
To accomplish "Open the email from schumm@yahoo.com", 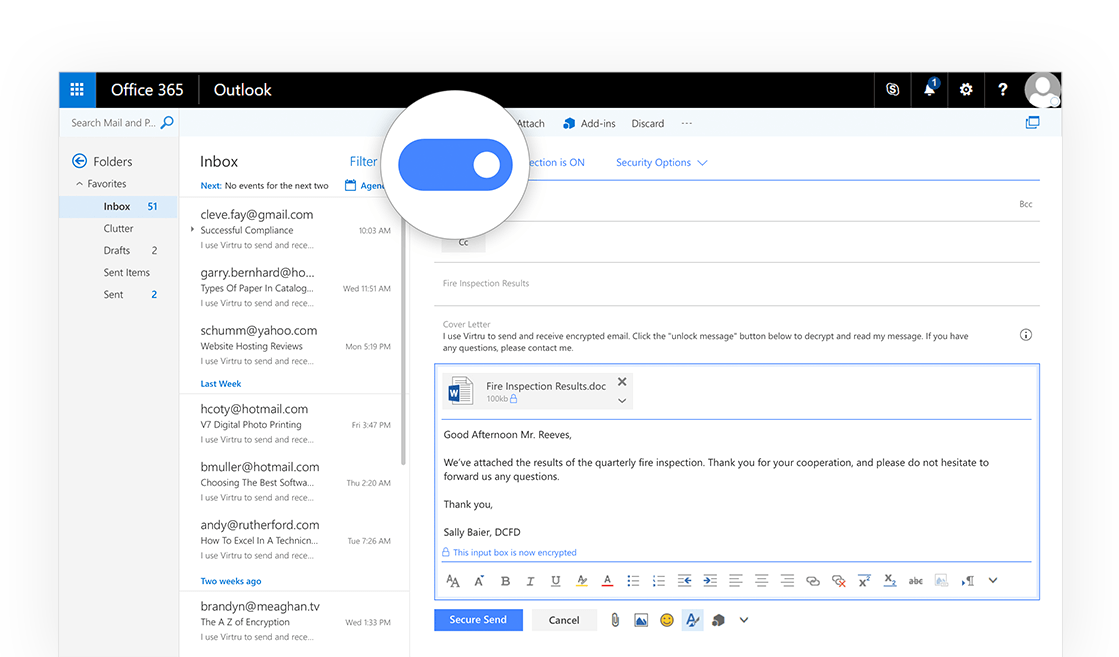I will (x=294, y=345).
